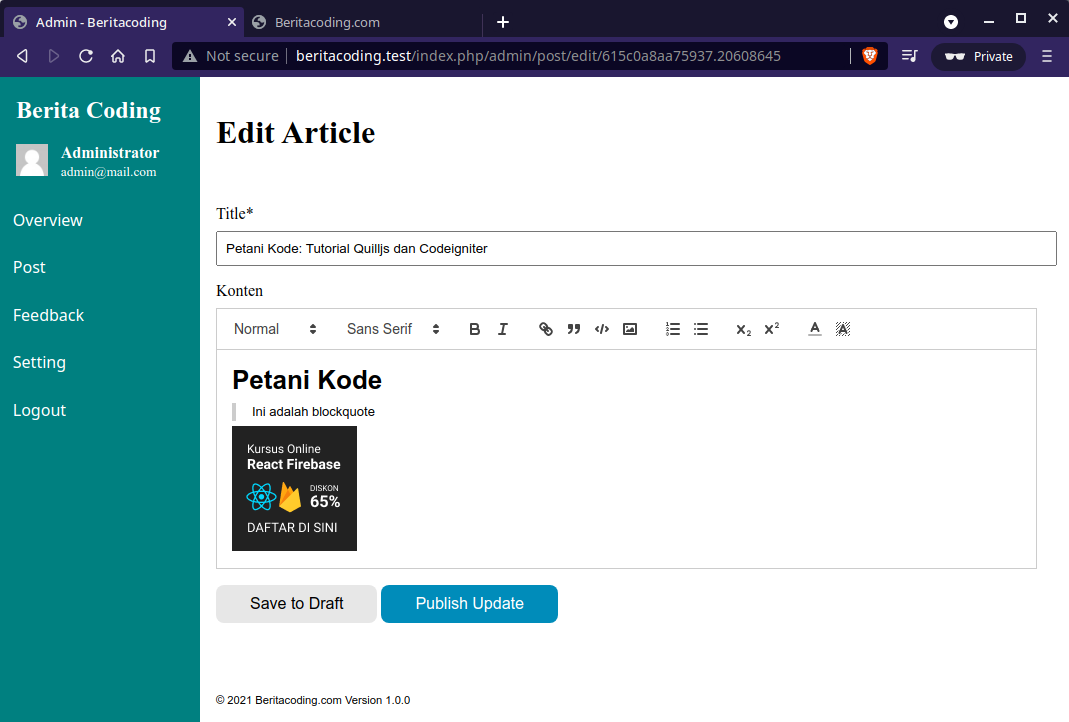Open the Sans Serif font dropdown

click(x=392, y=328)
